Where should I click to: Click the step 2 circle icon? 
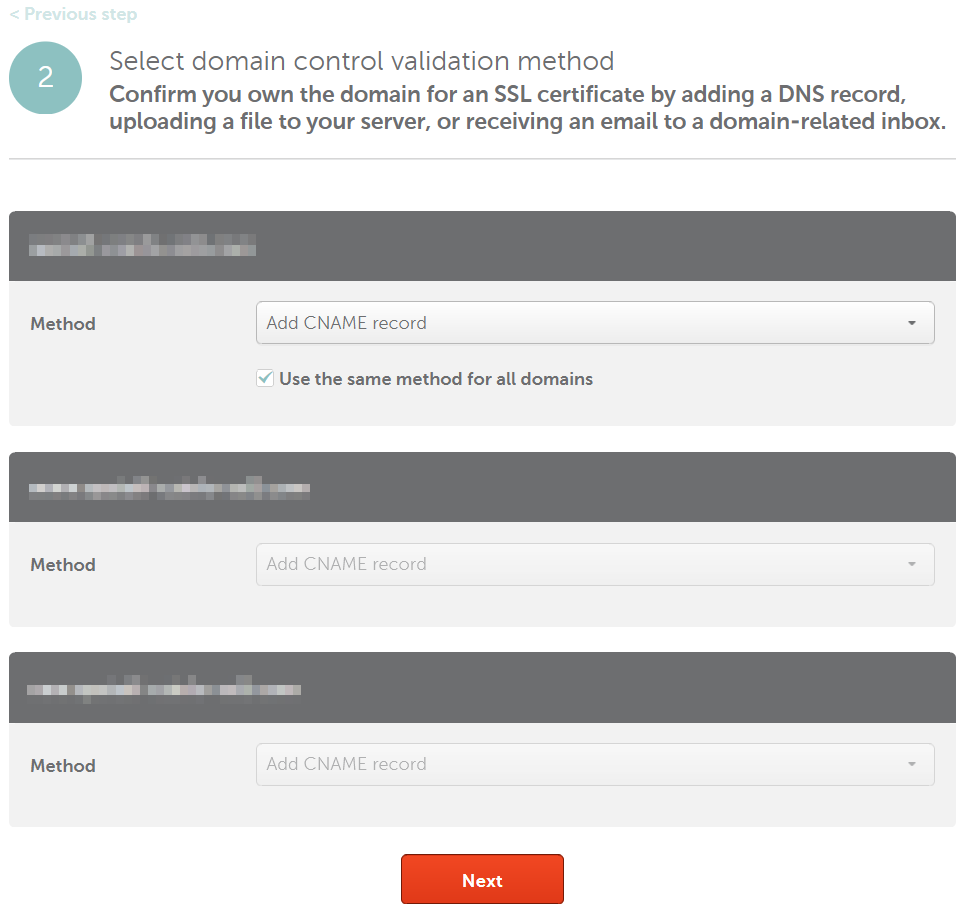(x=45, y=78)
